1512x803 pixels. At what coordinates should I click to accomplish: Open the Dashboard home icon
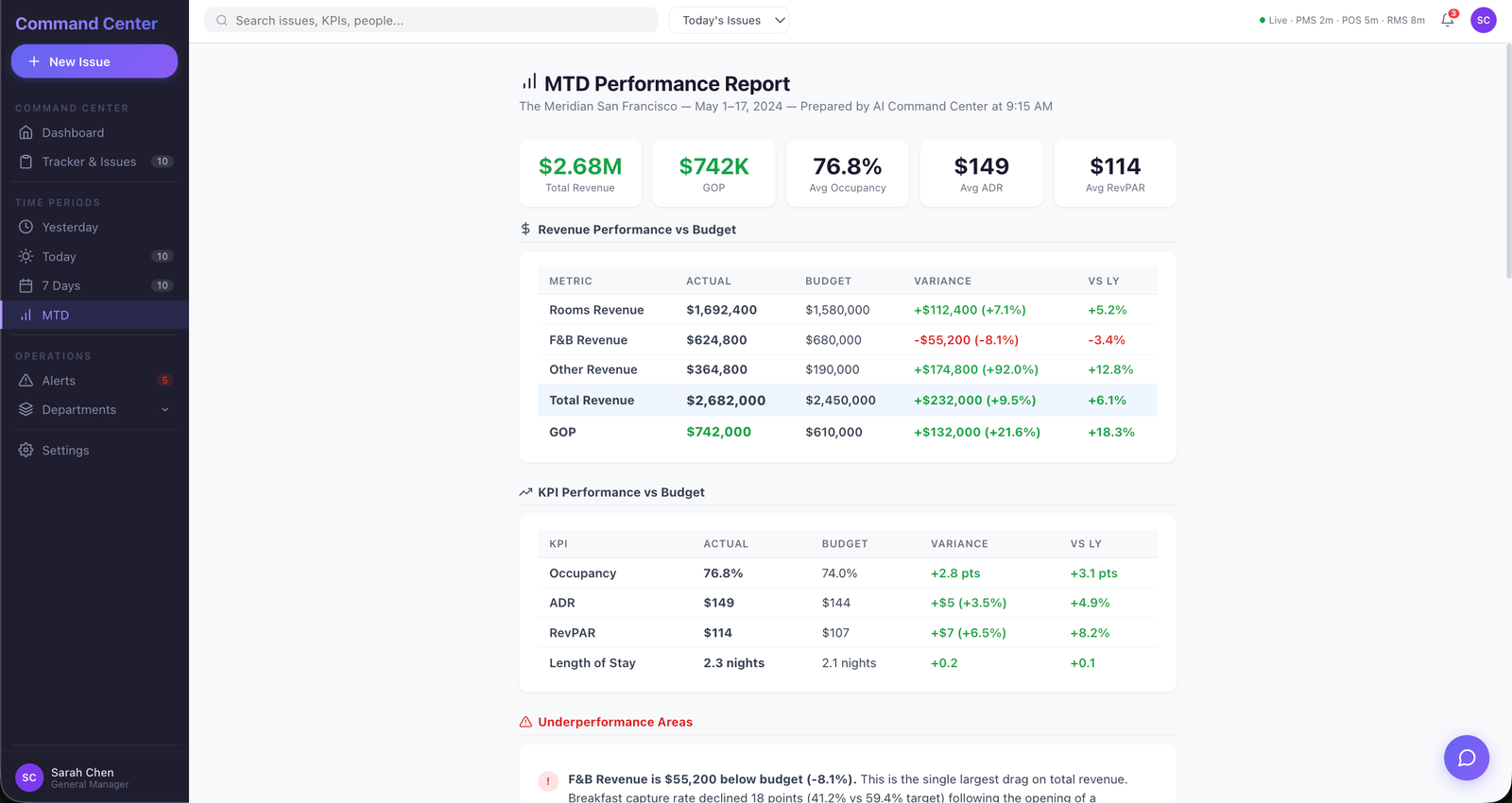pyautogui.click(x=26, y=133)
